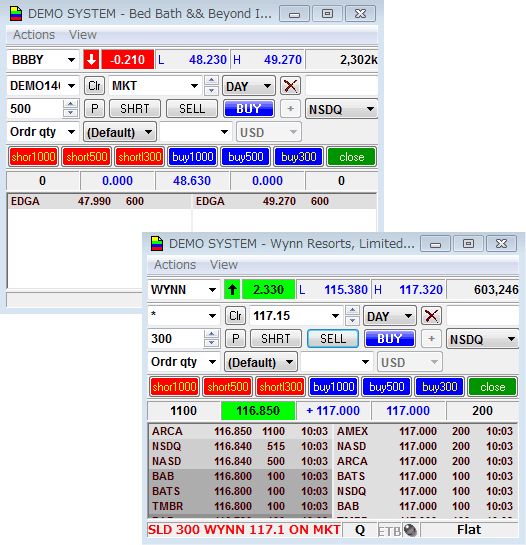Click blue buy1000 hotkey in BBBY window
The height and width of the screenshot is (545, 526).
(x=193, y=157)
